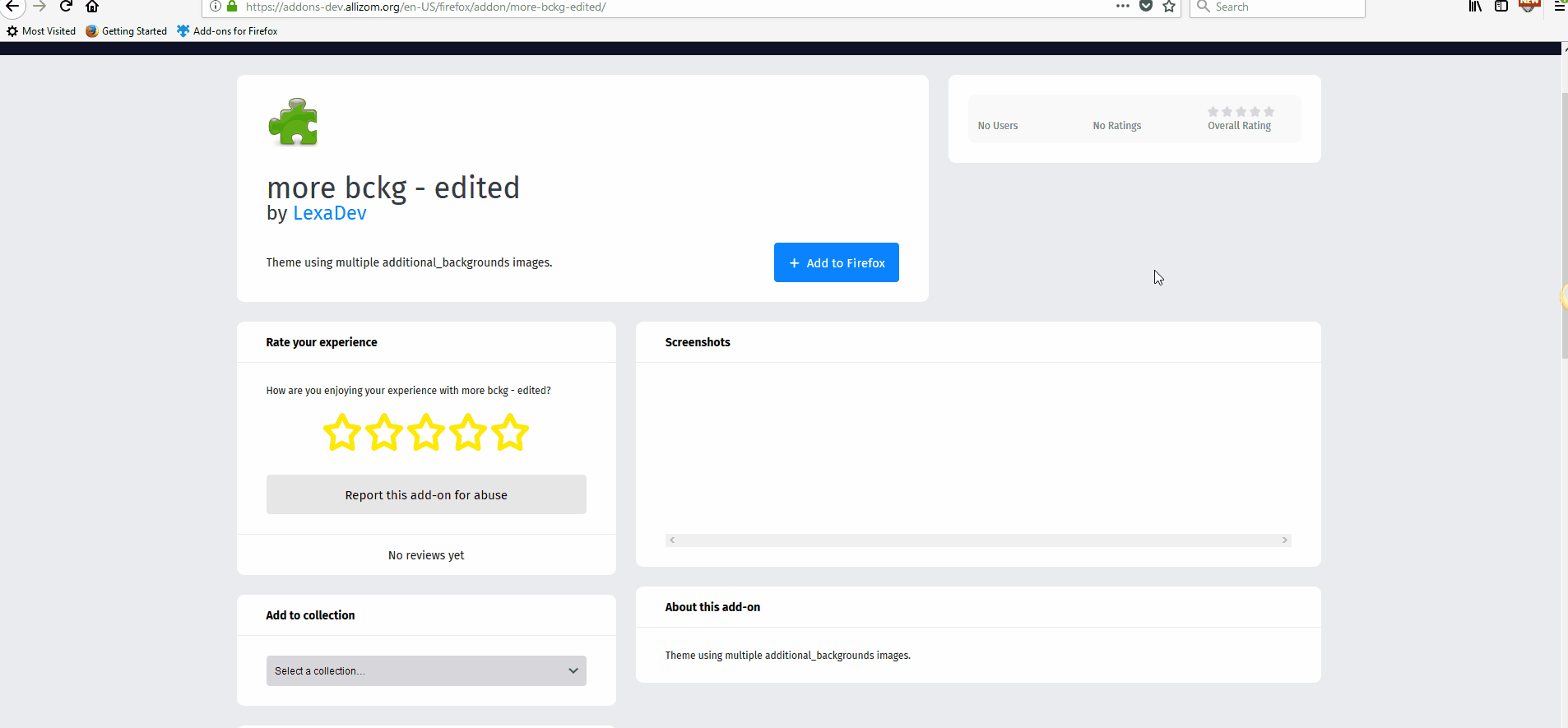Bookmark this page with the star icon

tap(1169, 7)
